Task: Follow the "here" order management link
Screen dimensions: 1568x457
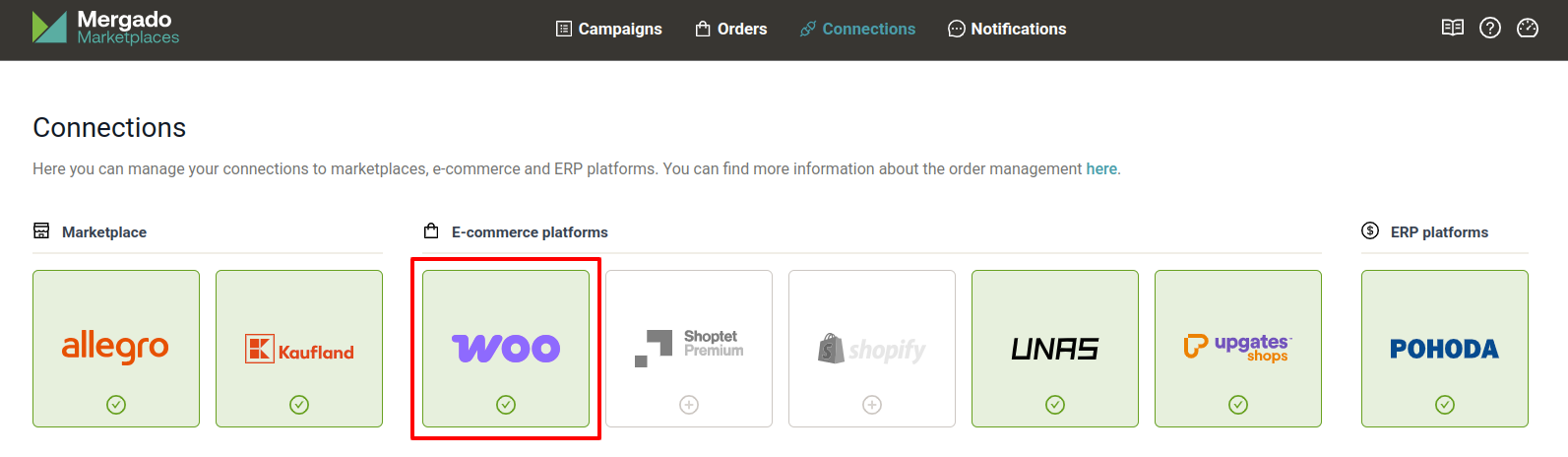Action: tap(1101, 168)
